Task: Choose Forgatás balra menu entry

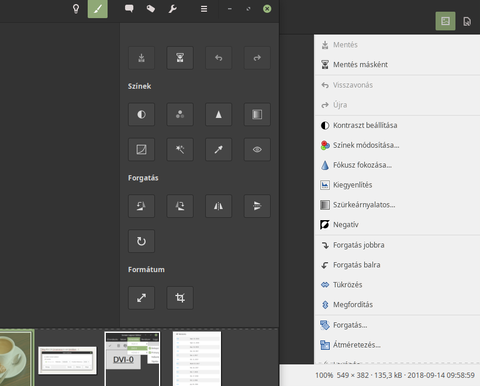Action: 397,265
